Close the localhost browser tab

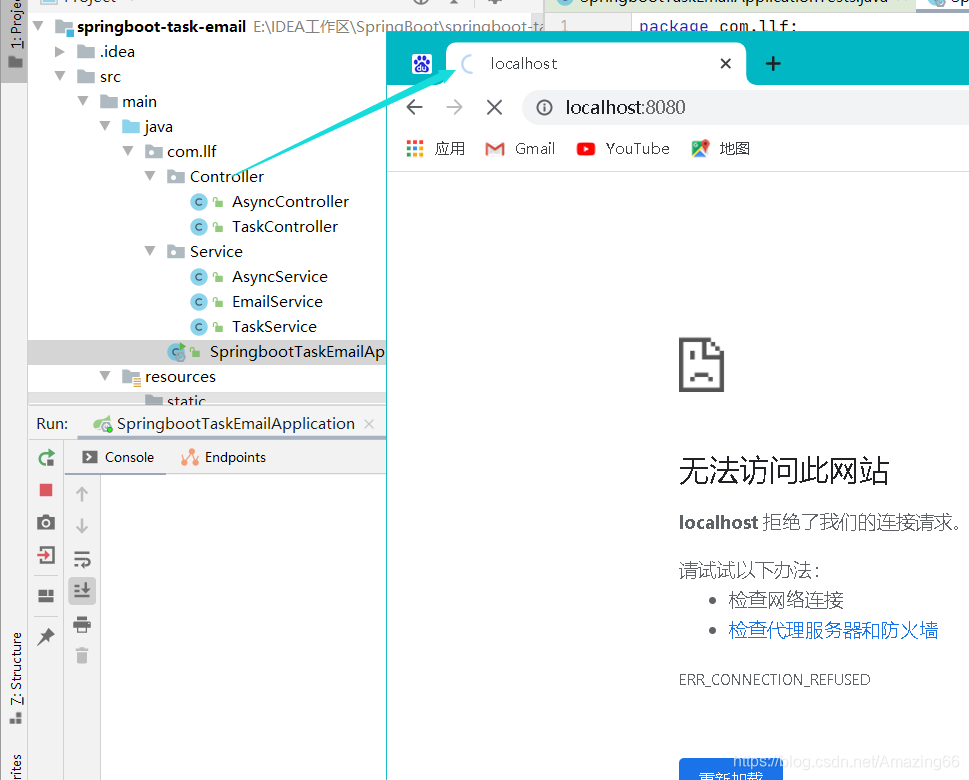(x=726, y=63)
